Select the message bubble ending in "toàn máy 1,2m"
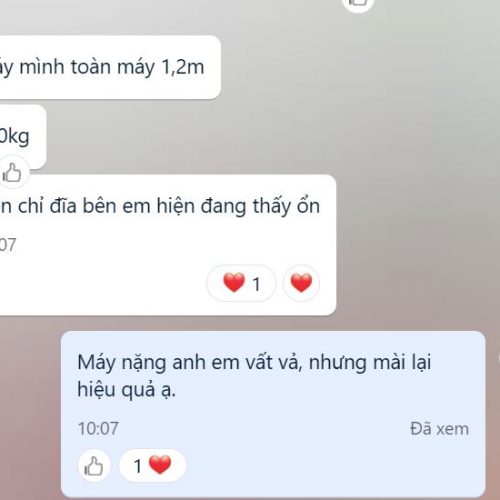The height and width of the screenshot is (500, 500). click(109, 67)
